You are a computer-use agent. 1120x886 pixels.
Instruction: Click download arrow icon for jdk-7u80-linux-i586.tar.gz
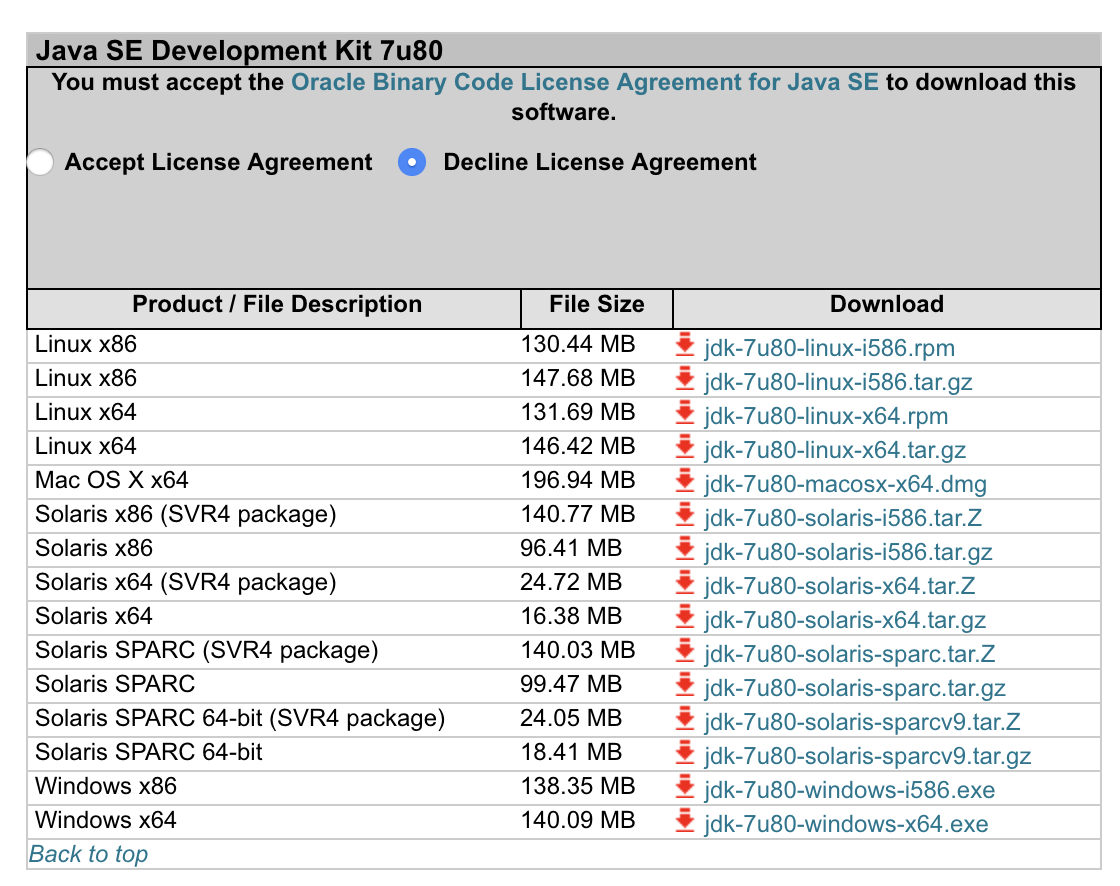685,379
